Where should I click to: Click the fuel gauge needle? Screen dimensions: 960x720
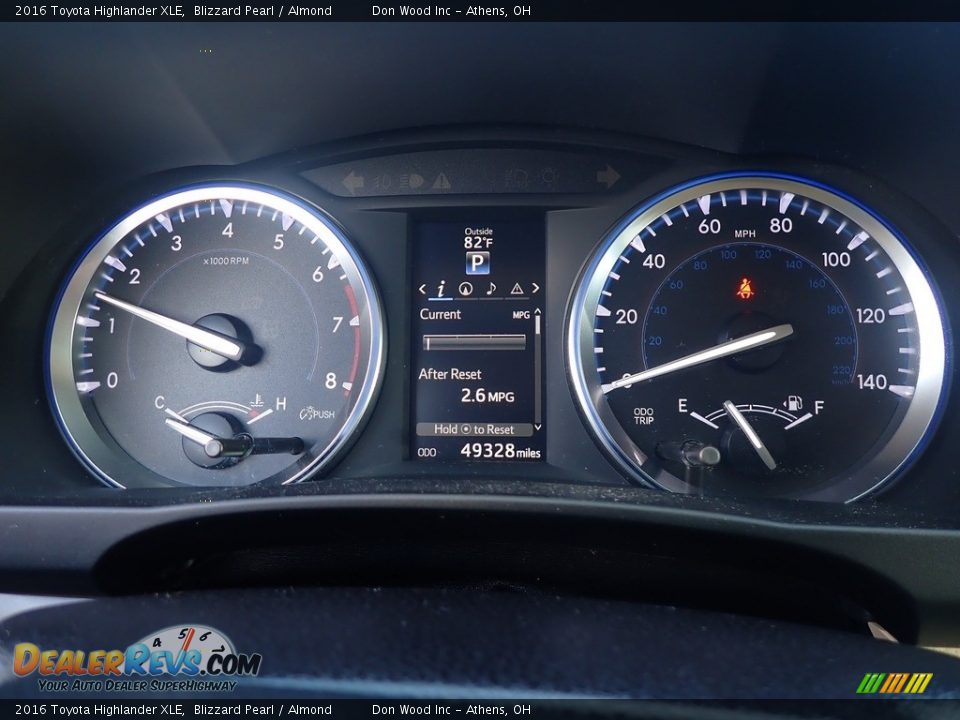(749, 435)
